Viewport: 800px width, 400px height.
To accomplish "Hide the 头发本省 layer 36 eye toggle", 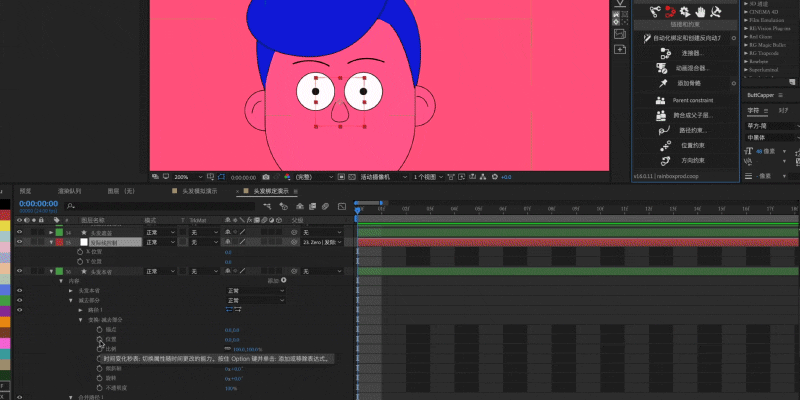I will click(20, 271).
